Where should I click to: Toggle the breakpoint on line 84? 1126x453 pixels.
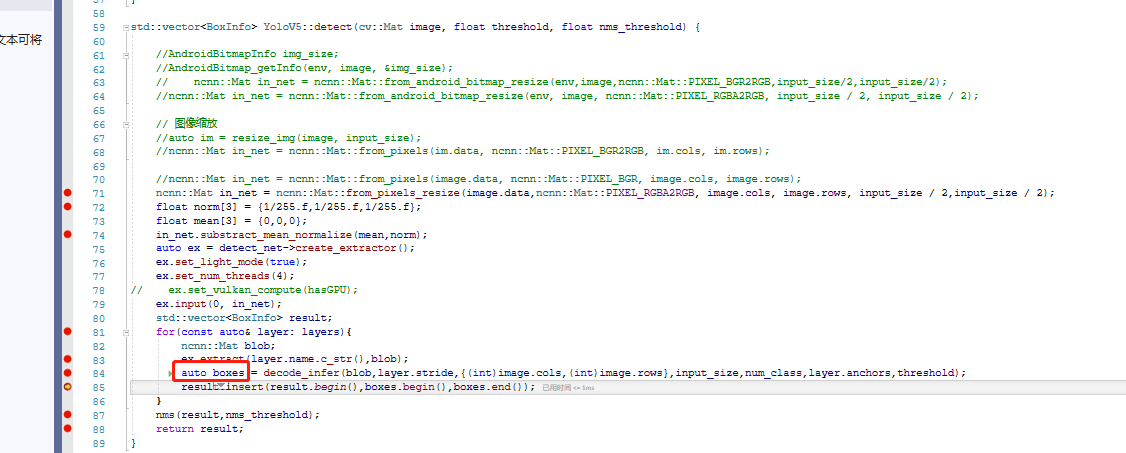[x=68, y=373]
